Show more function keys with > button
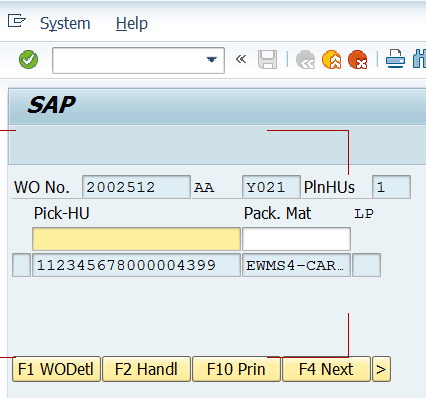Image resolution: width=426 pixels, height=398 pixels. (x=381, y=369)
